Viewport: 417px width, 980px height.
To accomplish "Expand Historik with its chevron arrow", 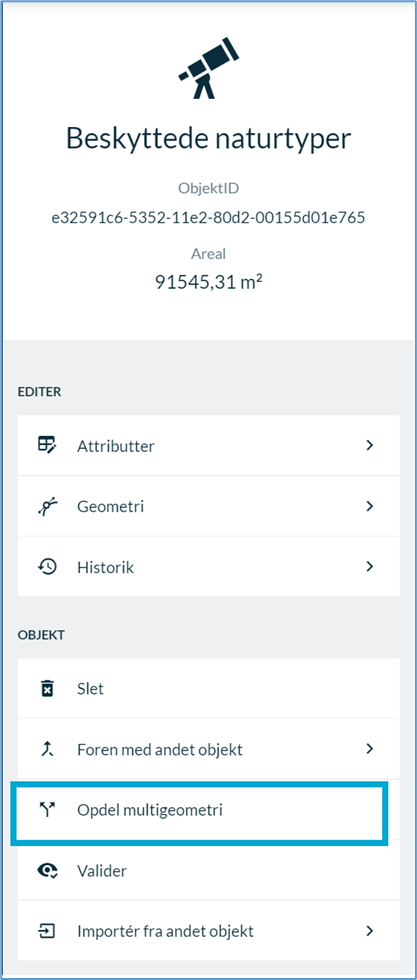I will (x=369, y=566).
